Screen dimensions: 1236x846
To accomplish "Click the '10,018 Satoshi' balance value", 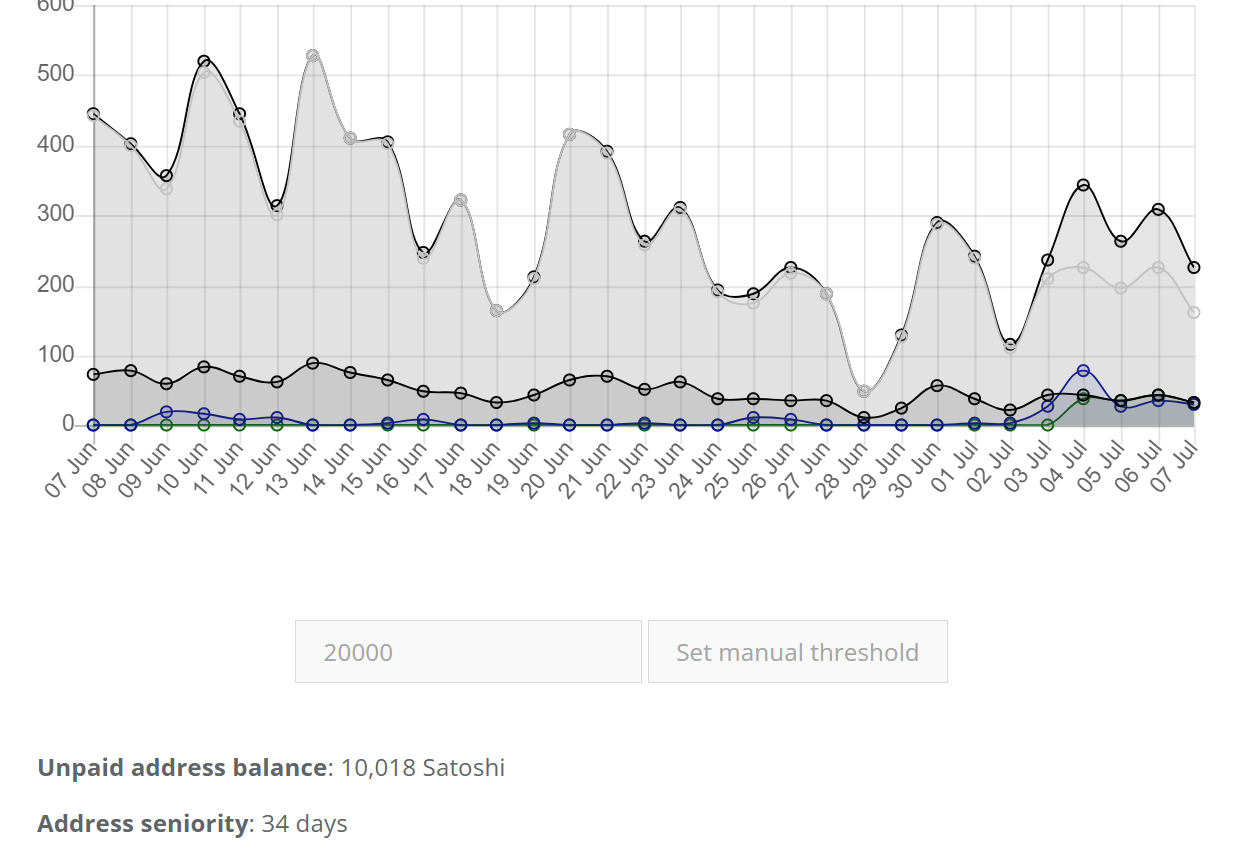I will (x=422, y=768).
